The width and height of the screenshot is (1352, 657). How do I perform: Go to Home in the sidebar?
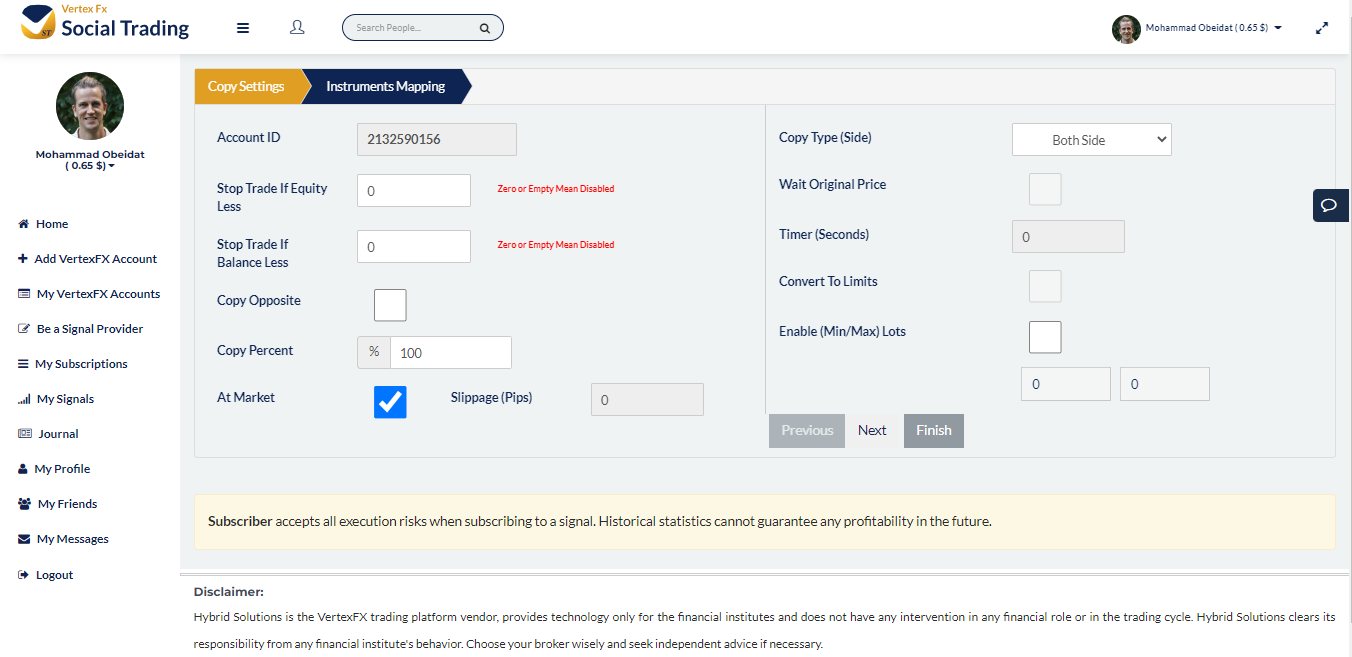click(52, 224)
